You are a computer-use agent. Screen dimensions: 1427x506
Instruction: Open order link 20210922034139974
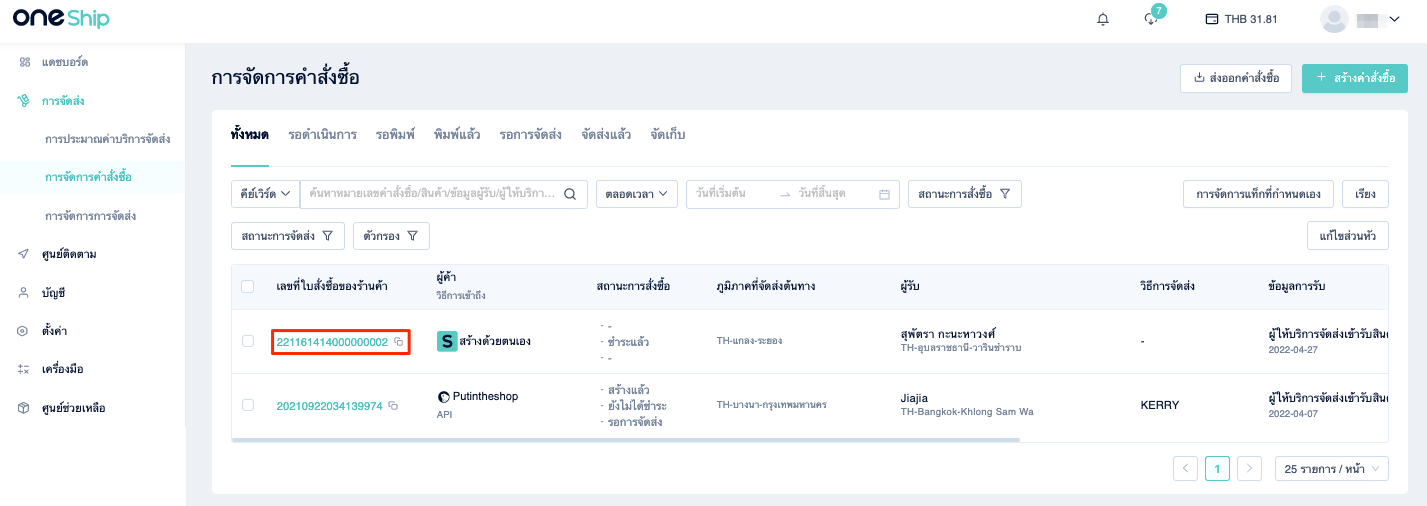[330, 406]
